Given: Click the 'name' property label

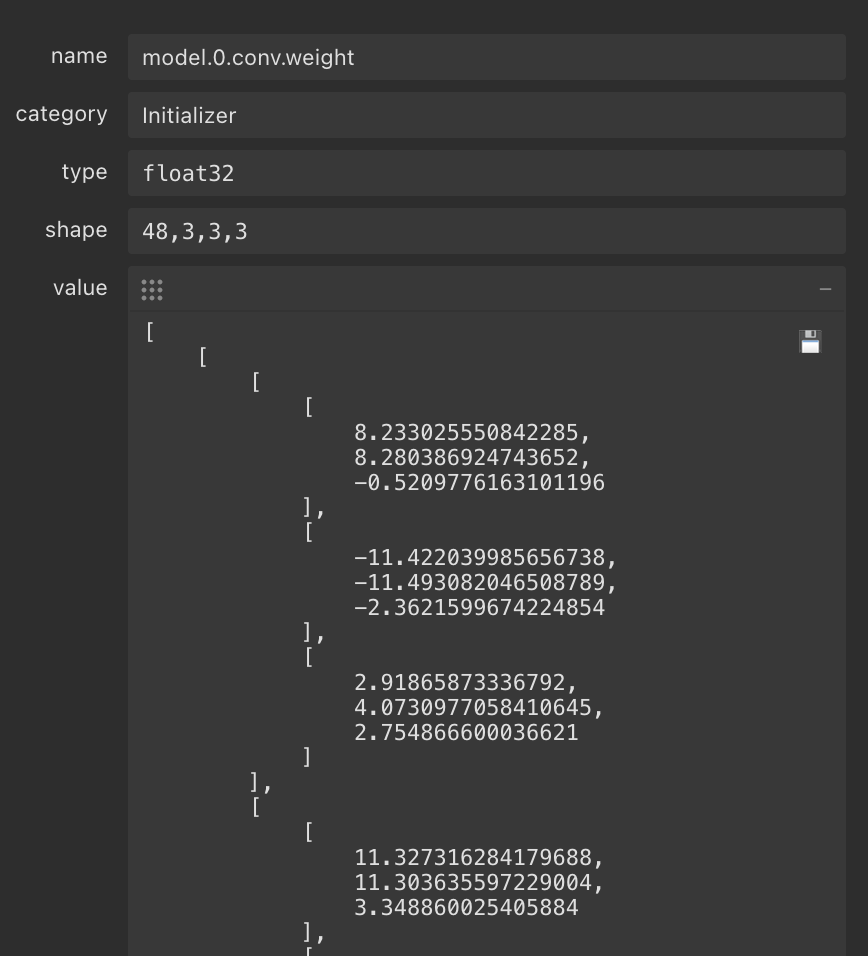Looking at the screenshot, I should [79, 57].
